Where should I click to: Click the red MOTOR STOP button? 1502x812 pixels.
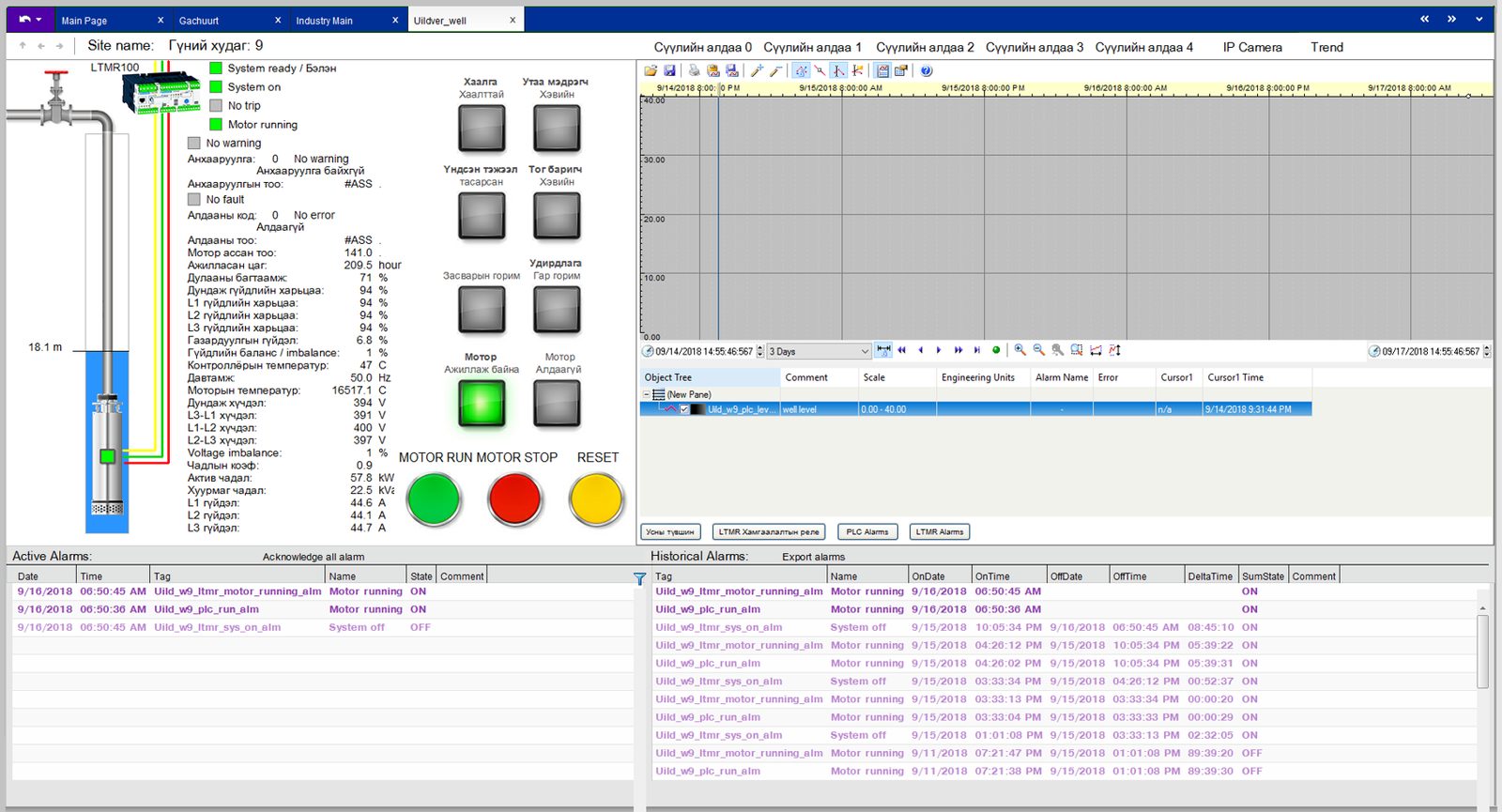(x=515, y=498)
